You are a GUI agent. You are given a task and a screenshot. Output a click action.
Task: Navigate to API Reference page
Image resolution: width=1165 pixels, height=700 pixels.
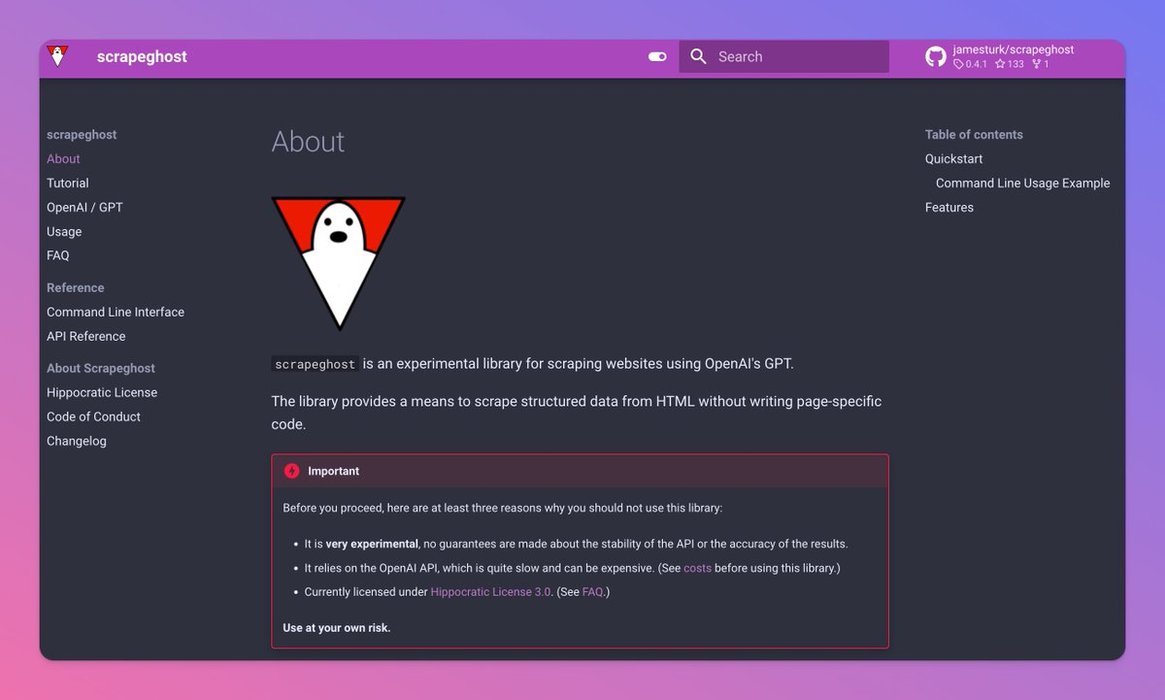(x=86, y=336)
